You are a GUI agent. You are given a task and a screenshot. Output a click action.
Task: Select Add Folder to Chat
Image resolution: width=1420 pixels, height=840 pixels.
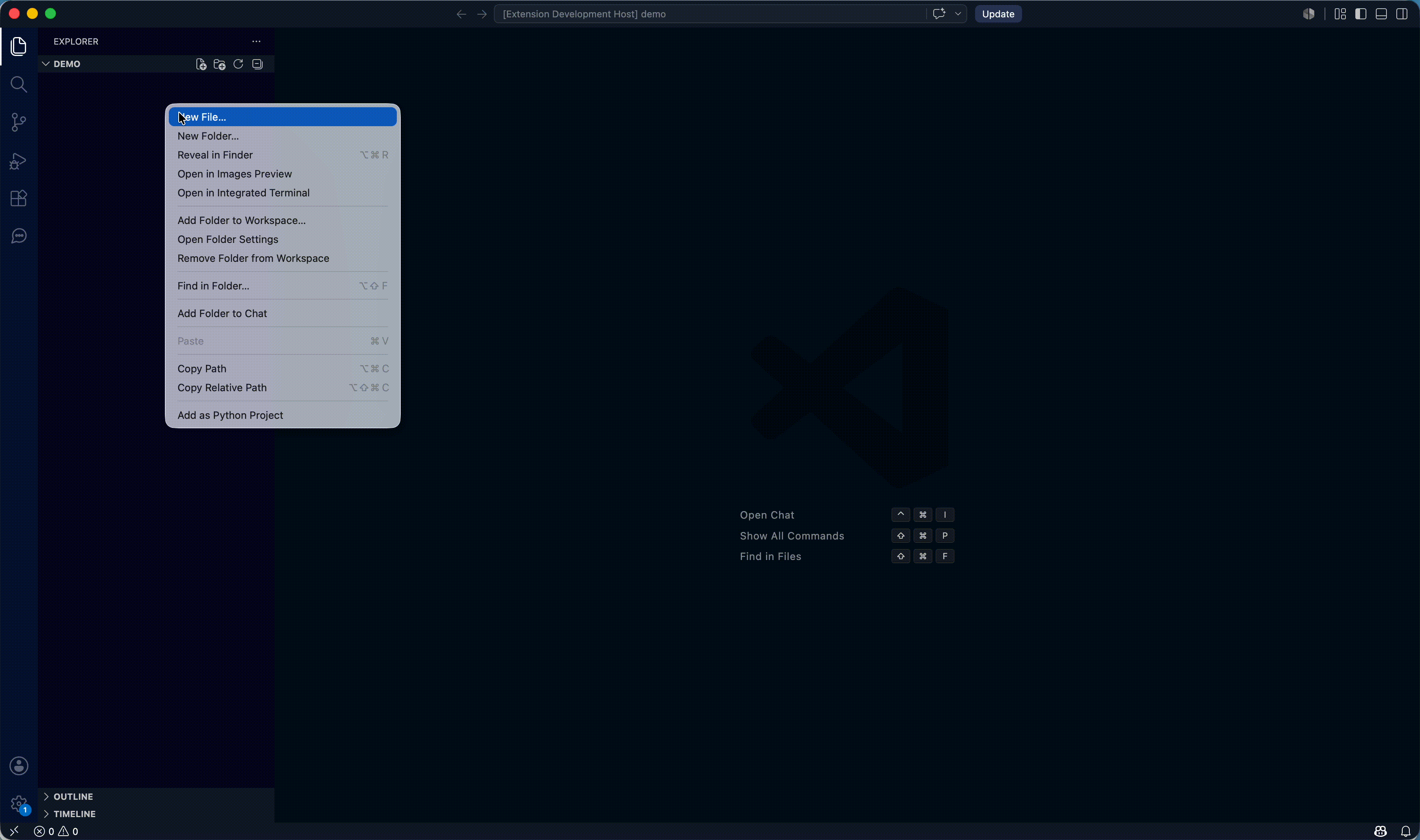tap(282, 314)
